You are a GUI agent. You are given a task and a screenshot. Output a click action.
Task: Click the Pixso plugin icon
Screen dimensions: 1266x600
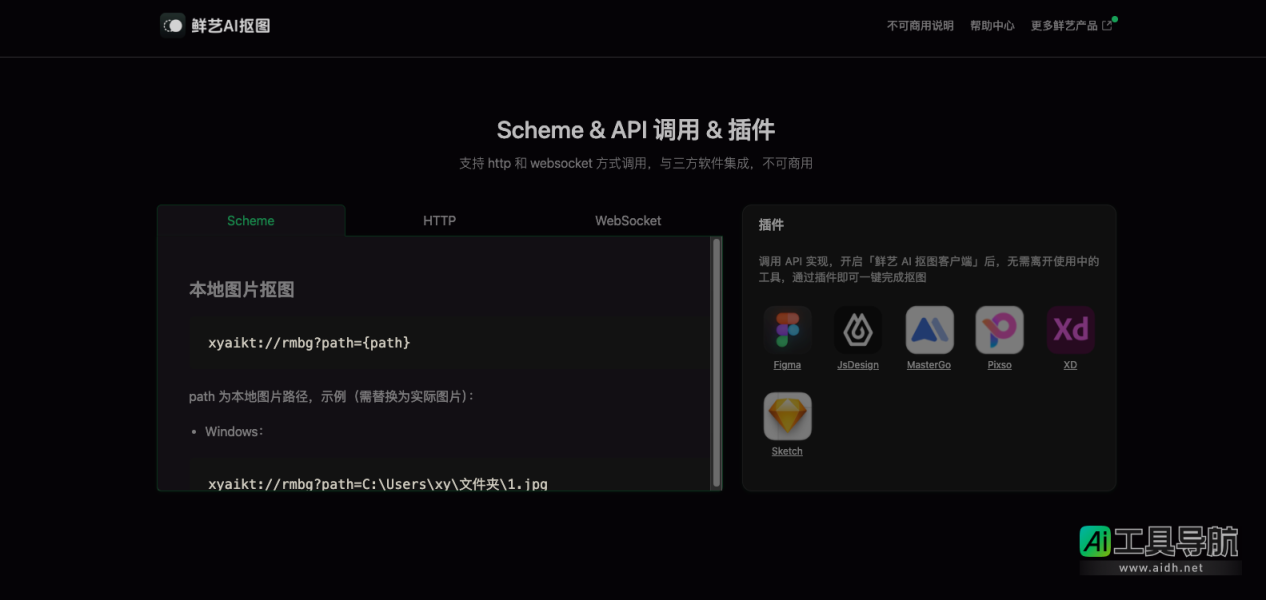[999, 329]
